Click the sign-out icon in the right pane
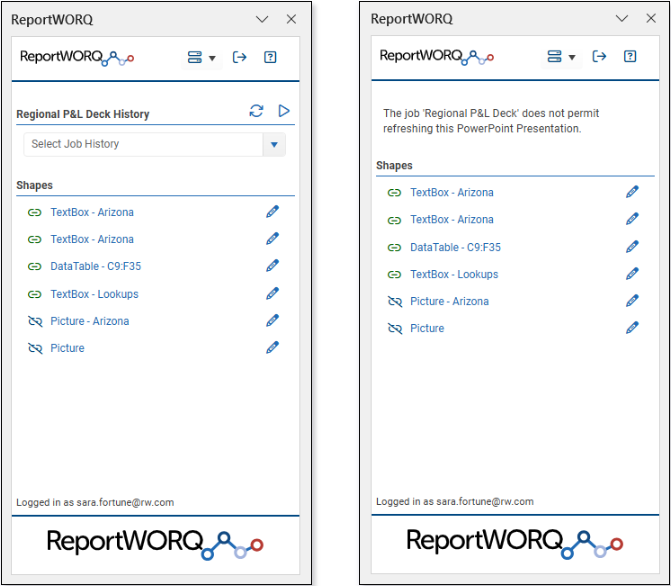Screen dimensions: 671x586 [600, 57]
